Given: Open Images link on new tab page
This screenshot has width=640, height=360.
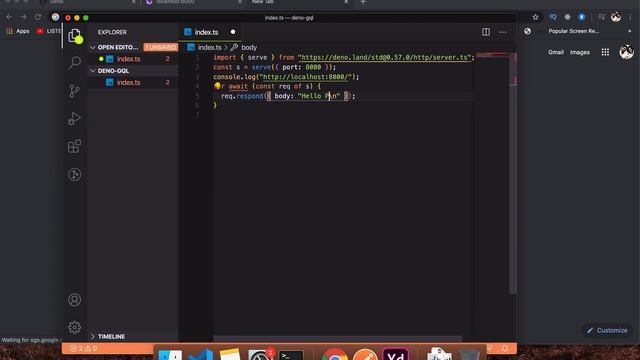Looking at the screenshot, I should pos(580,52).
